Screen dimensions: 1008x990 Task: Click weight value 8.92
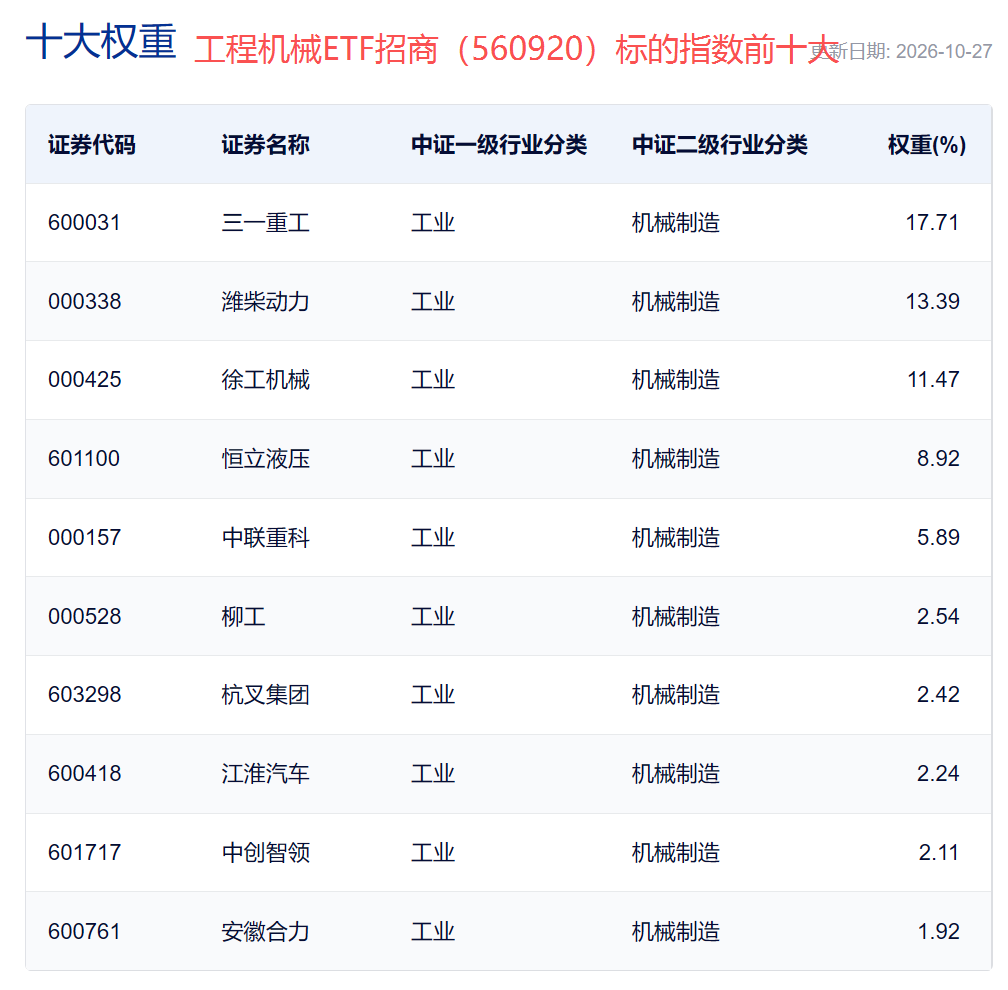point(938,458)
